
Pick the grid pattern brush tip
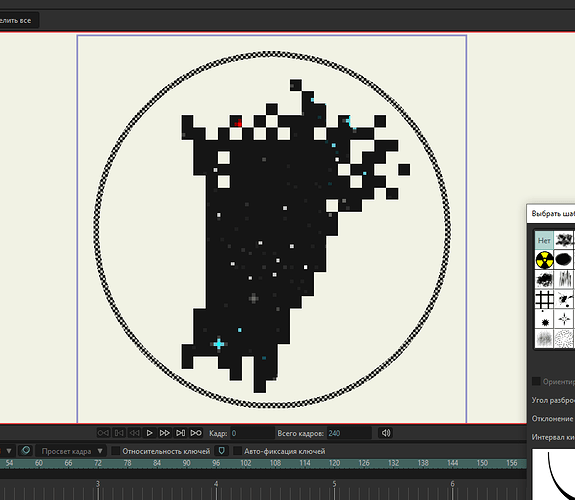point(544,299)
